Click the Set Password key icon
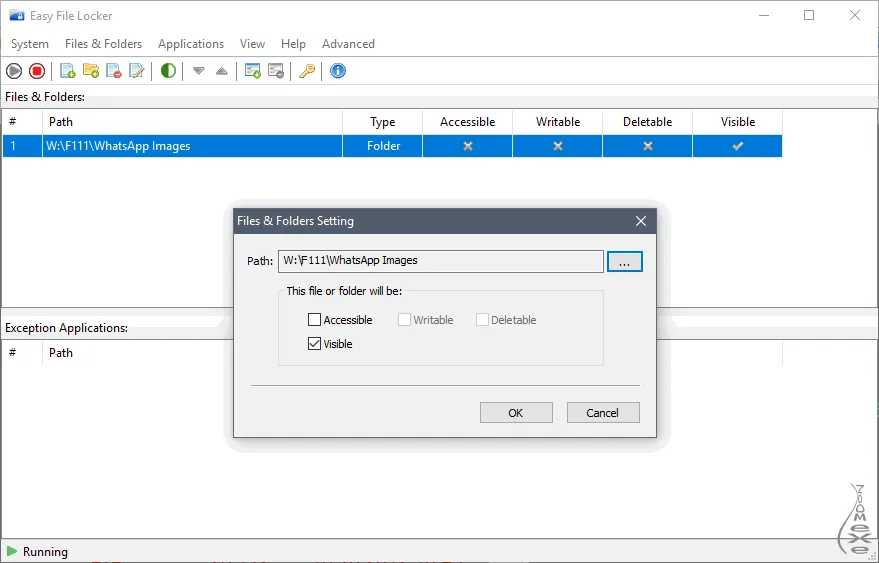The width and height of the screenshot is (879, 563). pyautogui.click(x=307, y=71)
